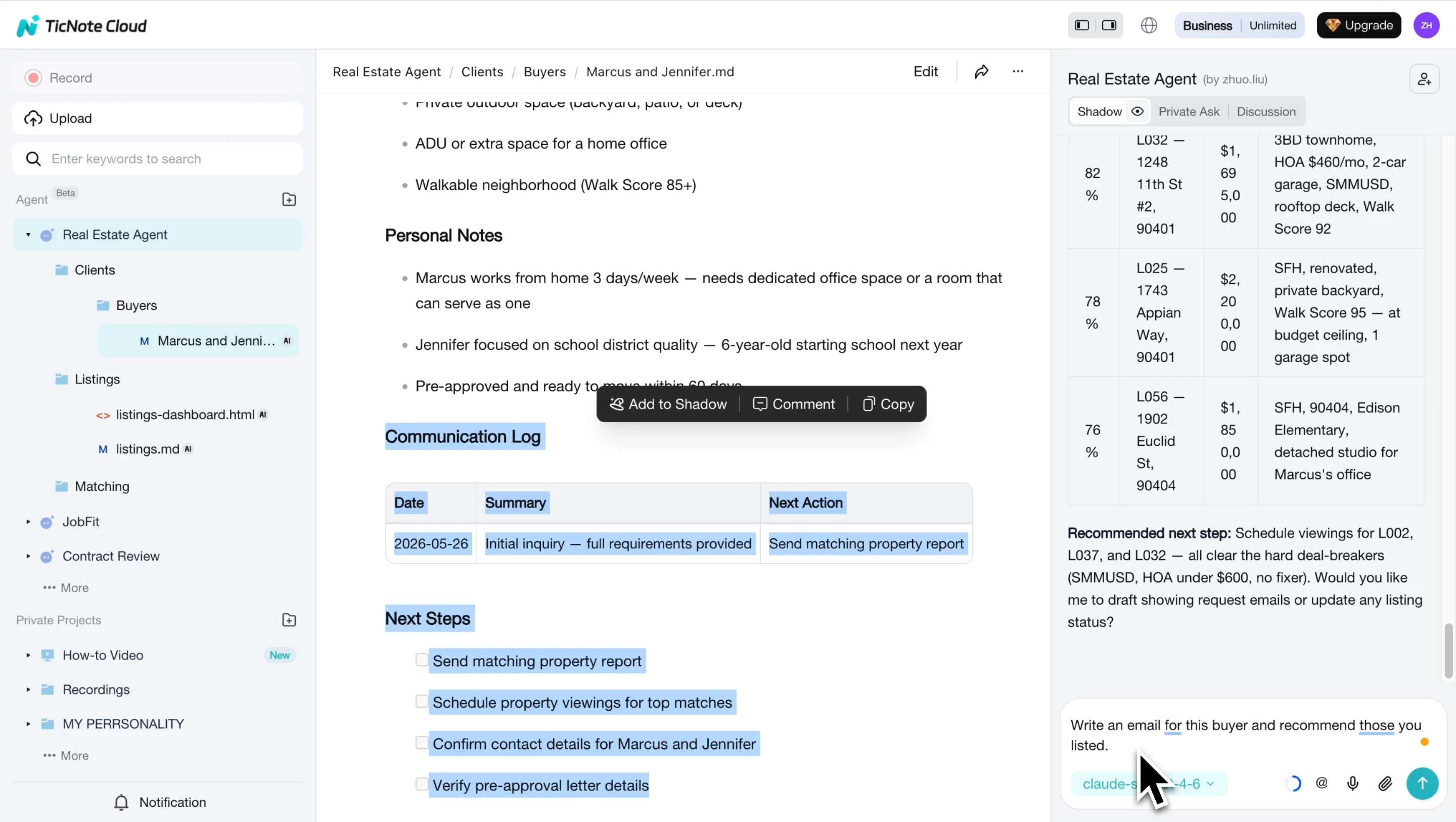The image size is (1456, 822).
Task: Toggle the Shadow eye visibility icon
Action: coord(1137,111)
